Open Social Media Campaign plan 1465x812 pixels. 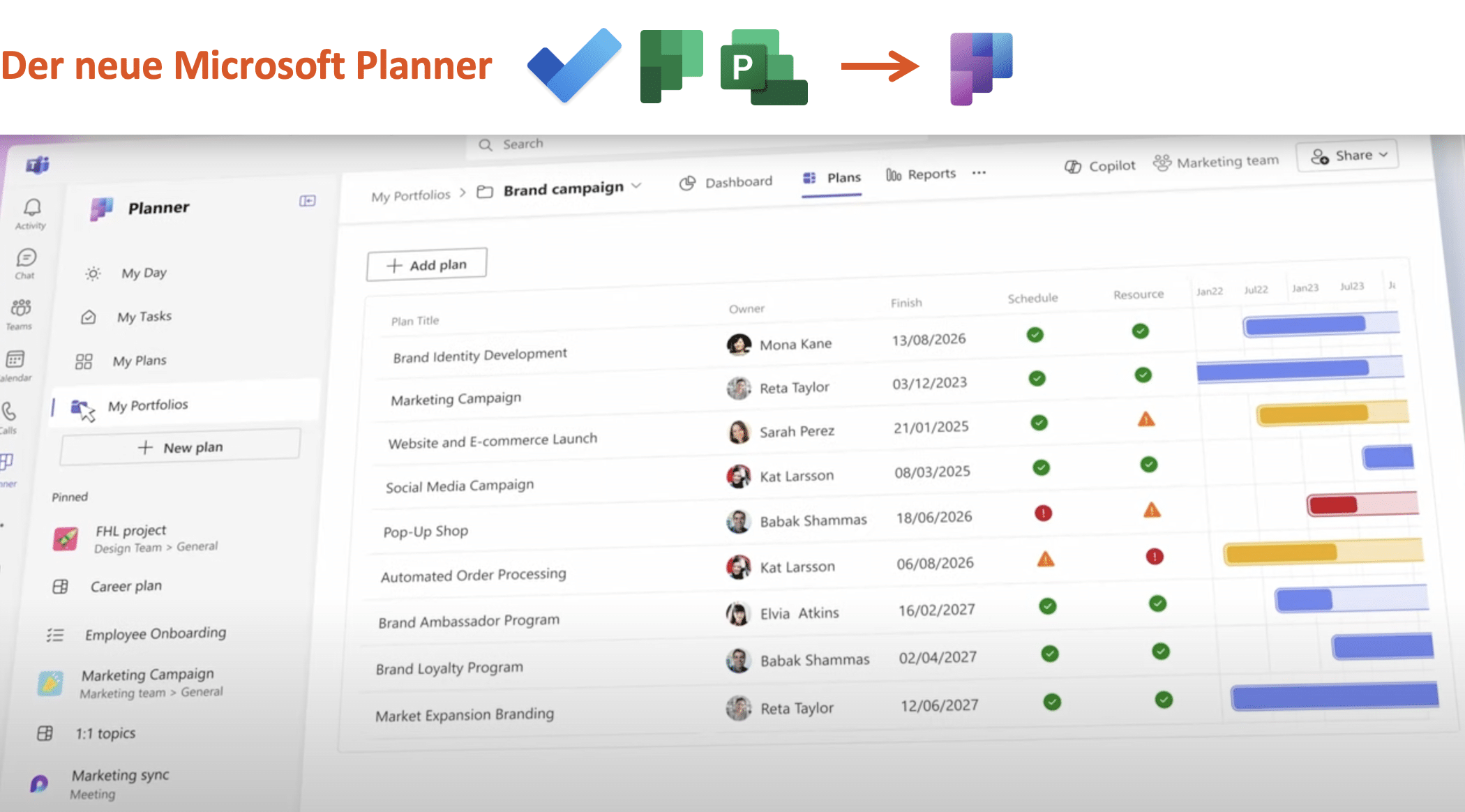tap(460, 486)
